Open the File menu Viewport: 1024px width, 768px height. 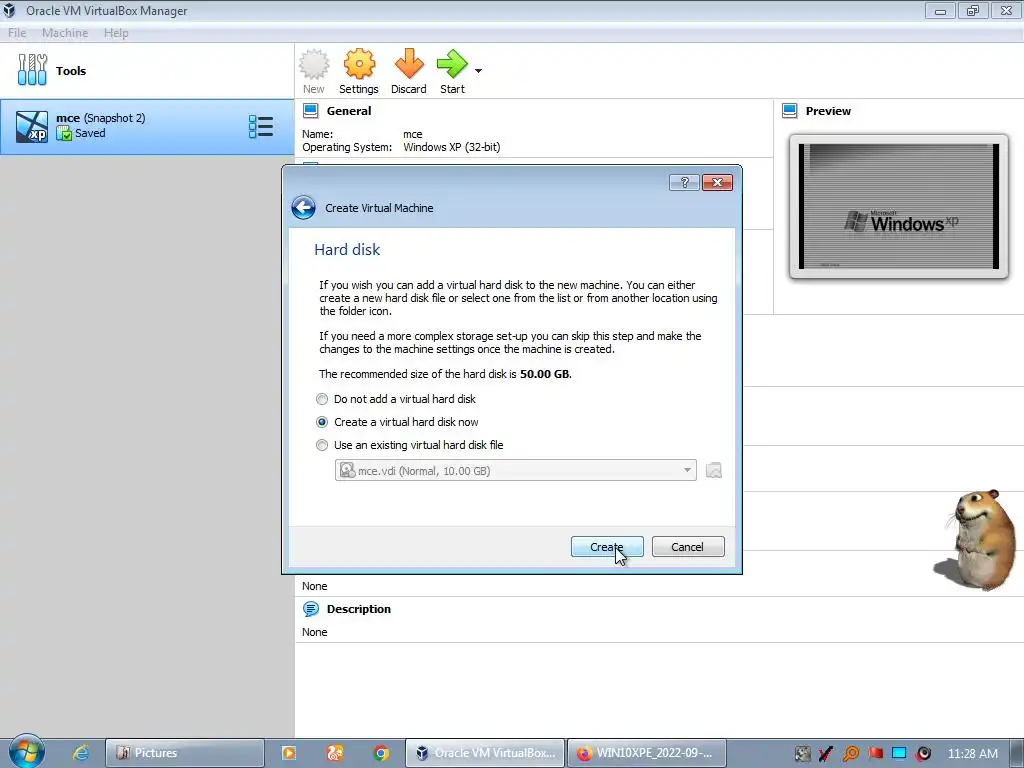click(17, 33)
